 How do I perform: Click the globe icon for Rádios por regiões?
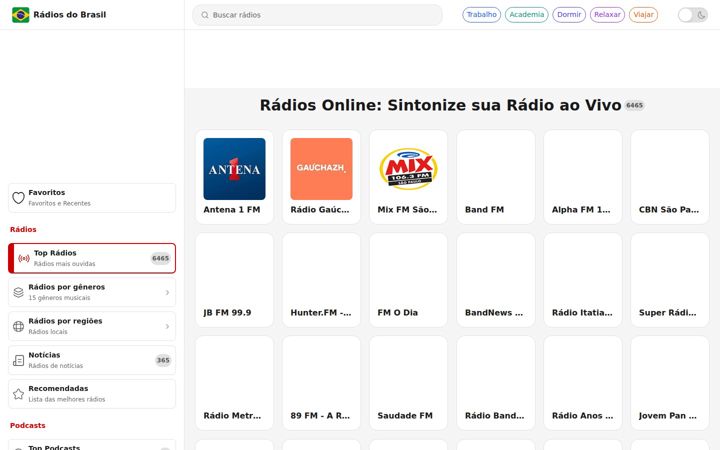click(x=18, y=326)
